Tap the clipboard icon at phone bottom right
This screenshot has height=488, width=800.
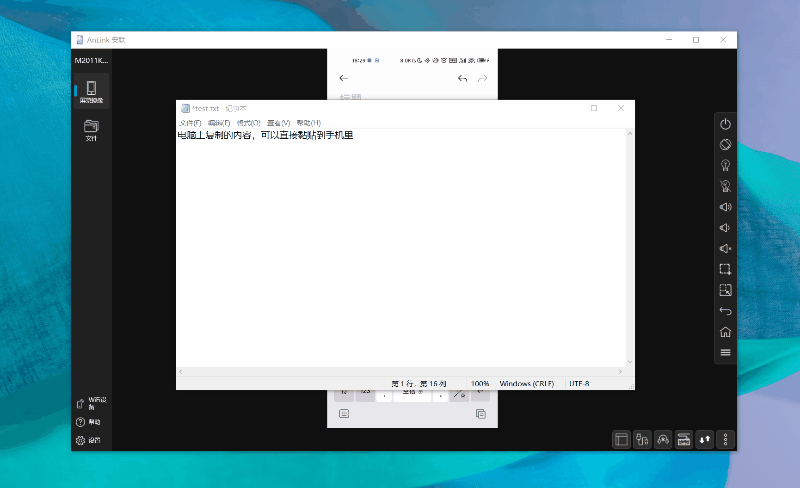coord(481,413)
